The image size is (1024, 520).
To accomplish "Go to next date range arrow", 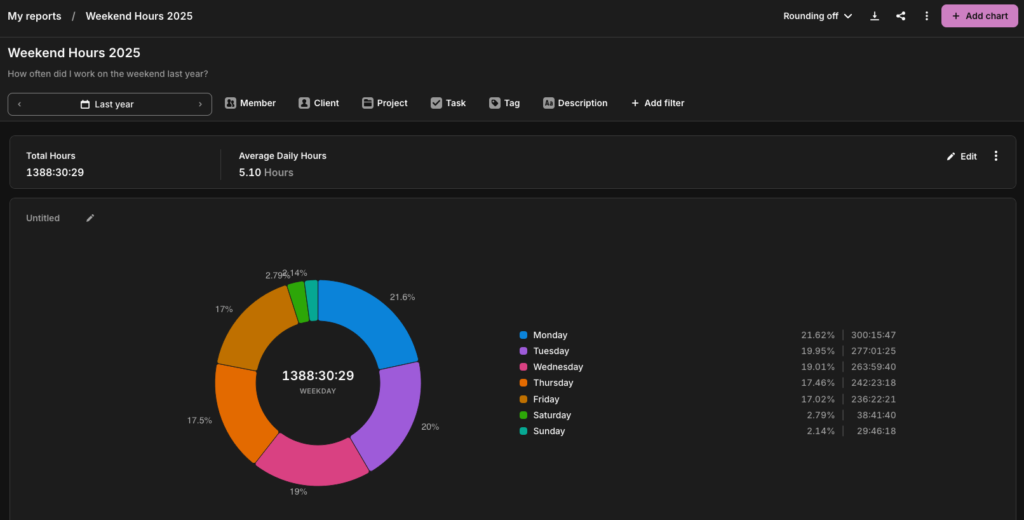I will coord(200,104).
